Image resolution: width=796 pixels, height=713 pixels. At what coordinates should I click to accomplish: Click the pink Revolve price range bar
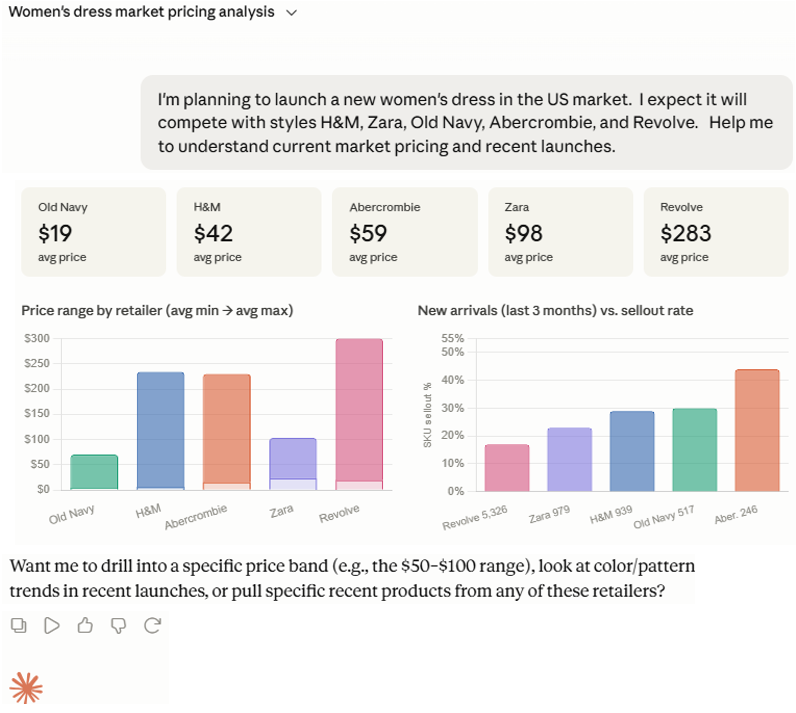pyautogui.click(x=359, y=414)
